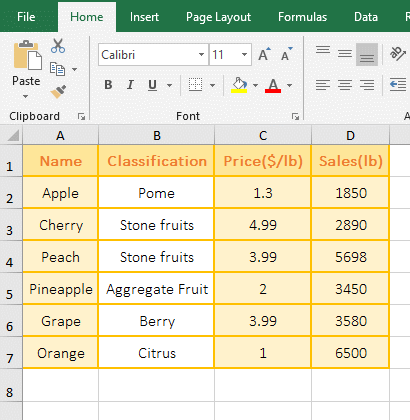Select column D header
410x420 pixels.
(x=350, y=135)
